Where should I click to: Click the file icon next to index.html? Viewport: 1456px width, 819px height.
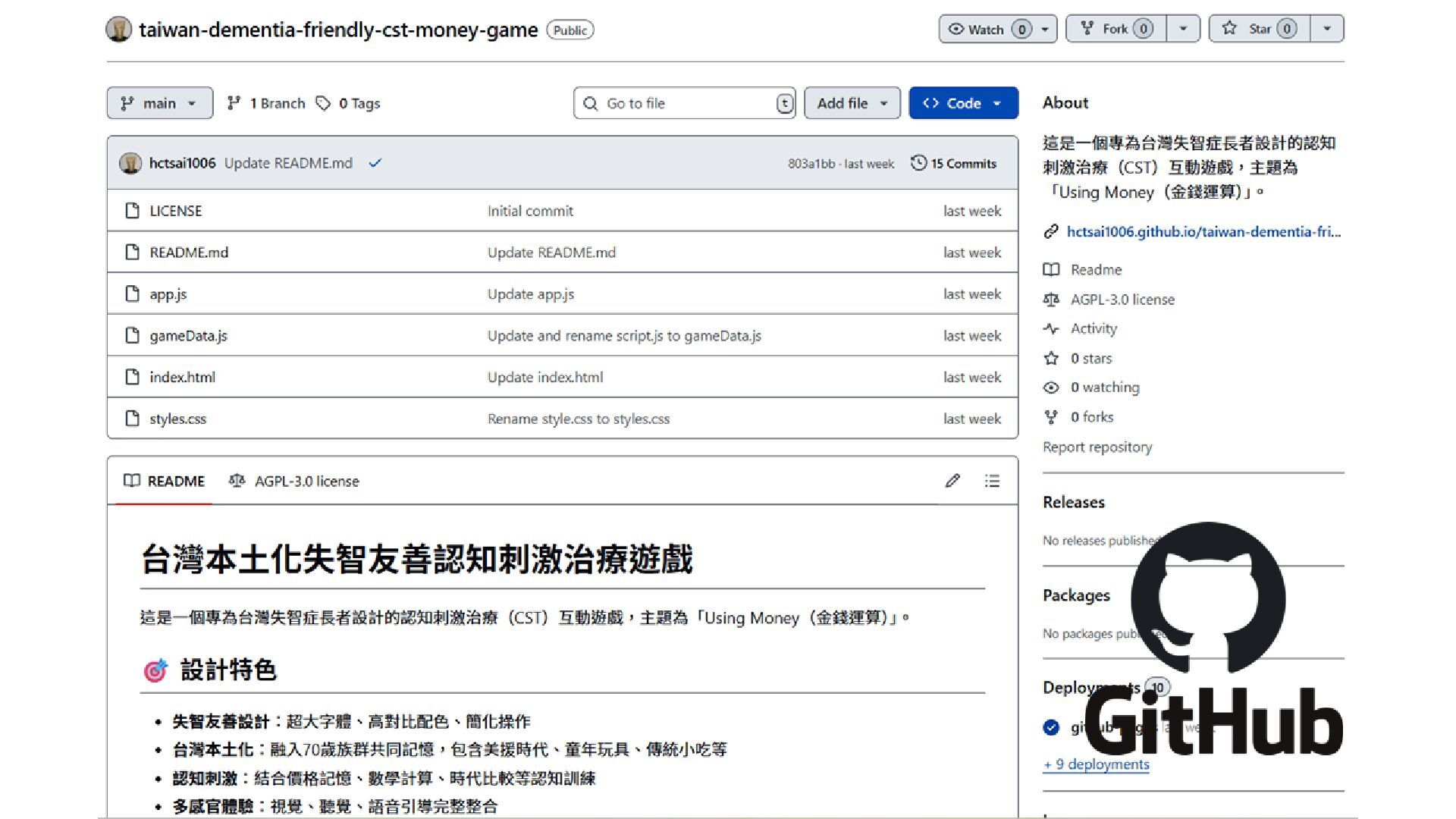coord(132,377)
